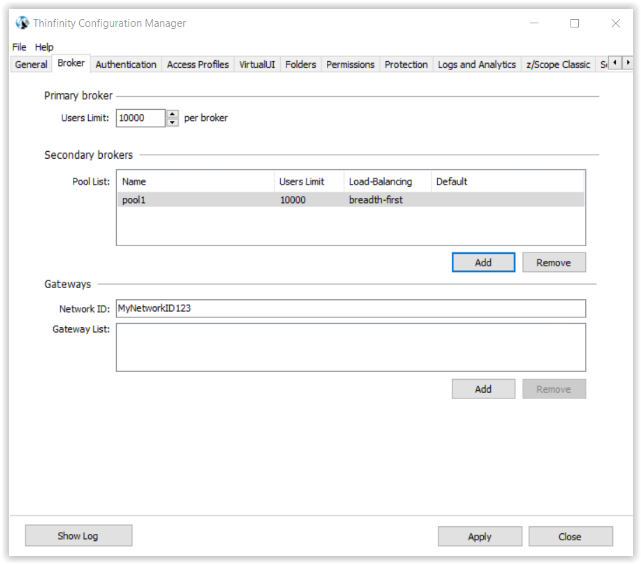Screen dimensions: 641x564
Task: Click the Show Log button
Action: (78, 536)
